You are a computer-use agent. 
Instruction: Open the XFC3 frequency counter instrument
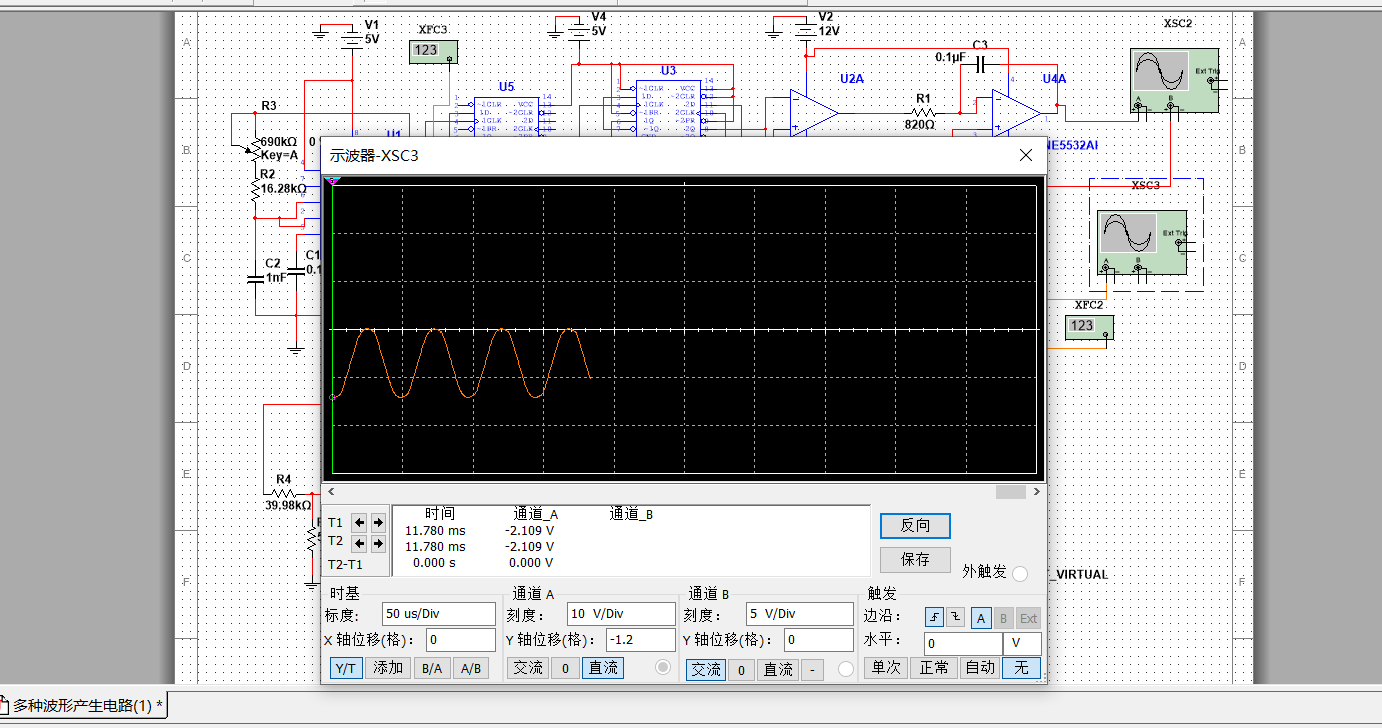click(x=433, y=49)
